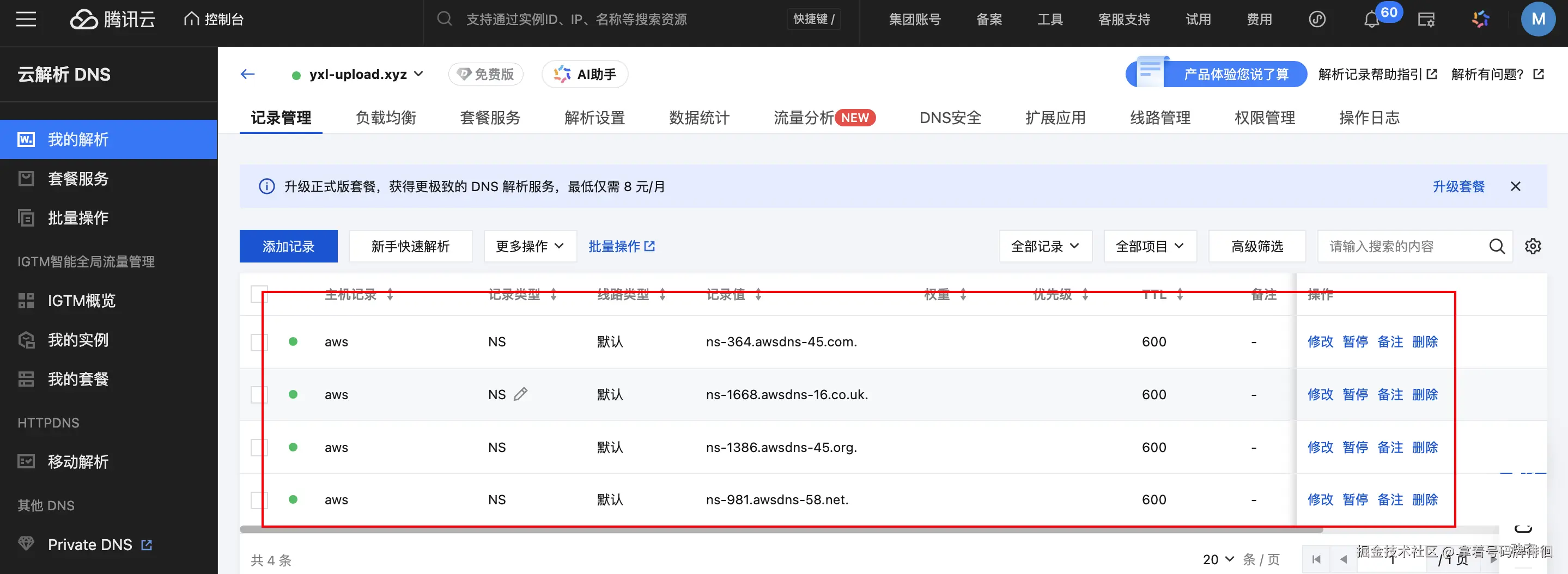1568x574 pixels.
Task: Open the cloud shell terminal icon
Action: (1426, 20)
